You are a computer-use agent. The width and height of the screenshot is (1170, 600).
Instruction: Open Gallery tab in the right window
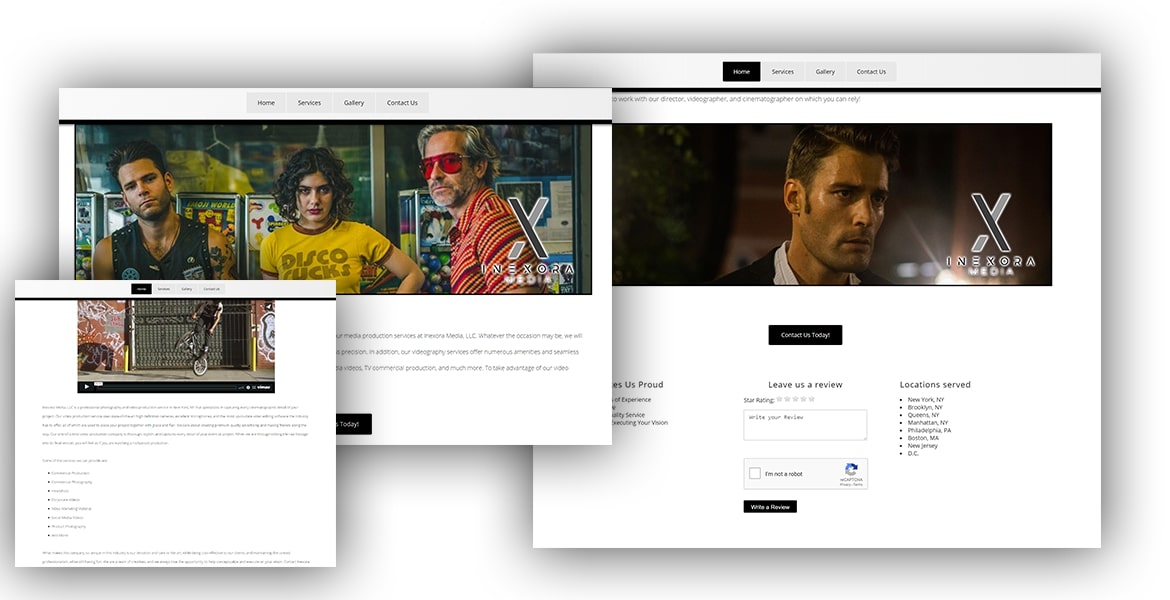tap(825, 72)
